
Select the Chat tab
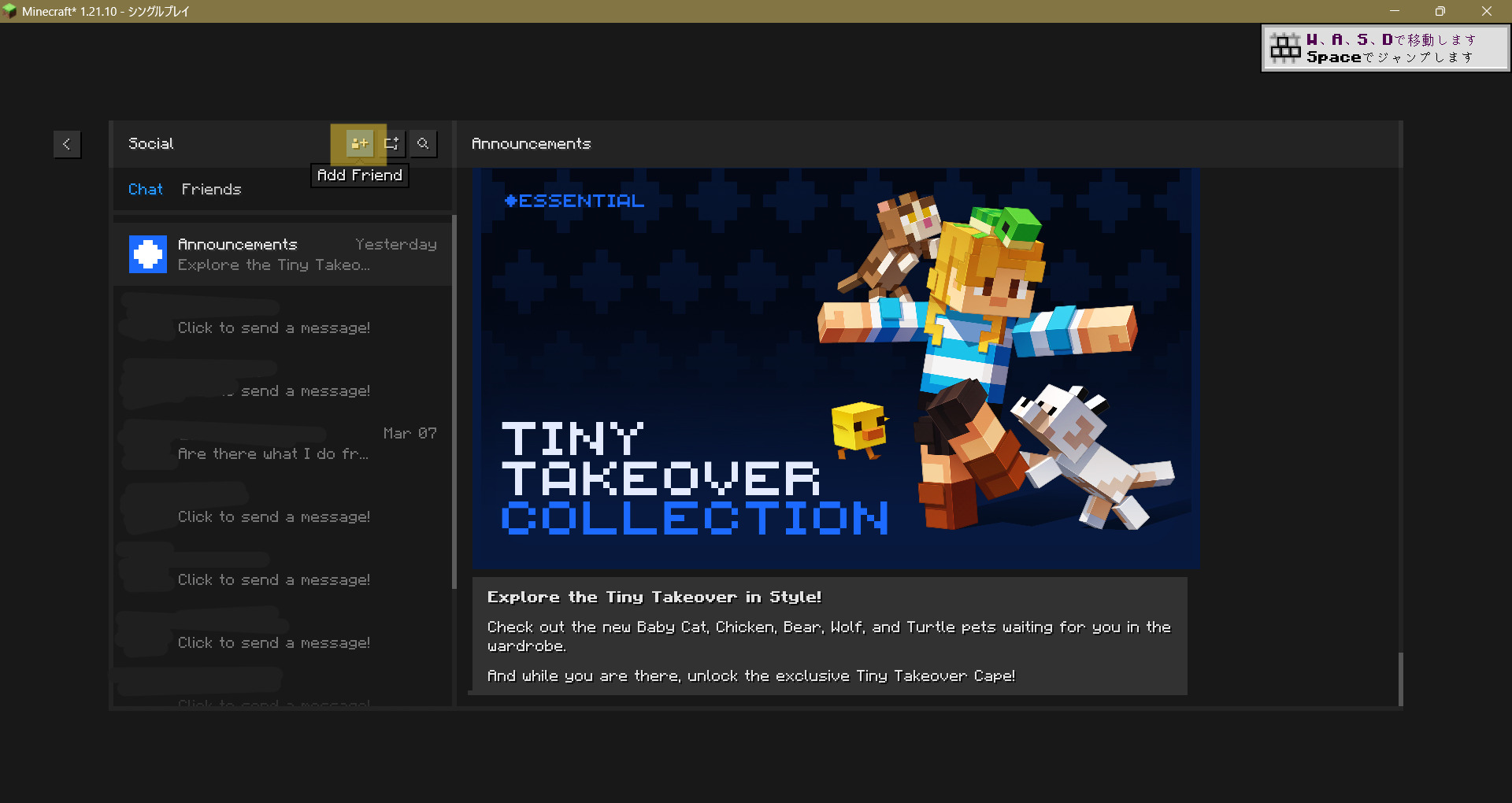tap(146, 190)
